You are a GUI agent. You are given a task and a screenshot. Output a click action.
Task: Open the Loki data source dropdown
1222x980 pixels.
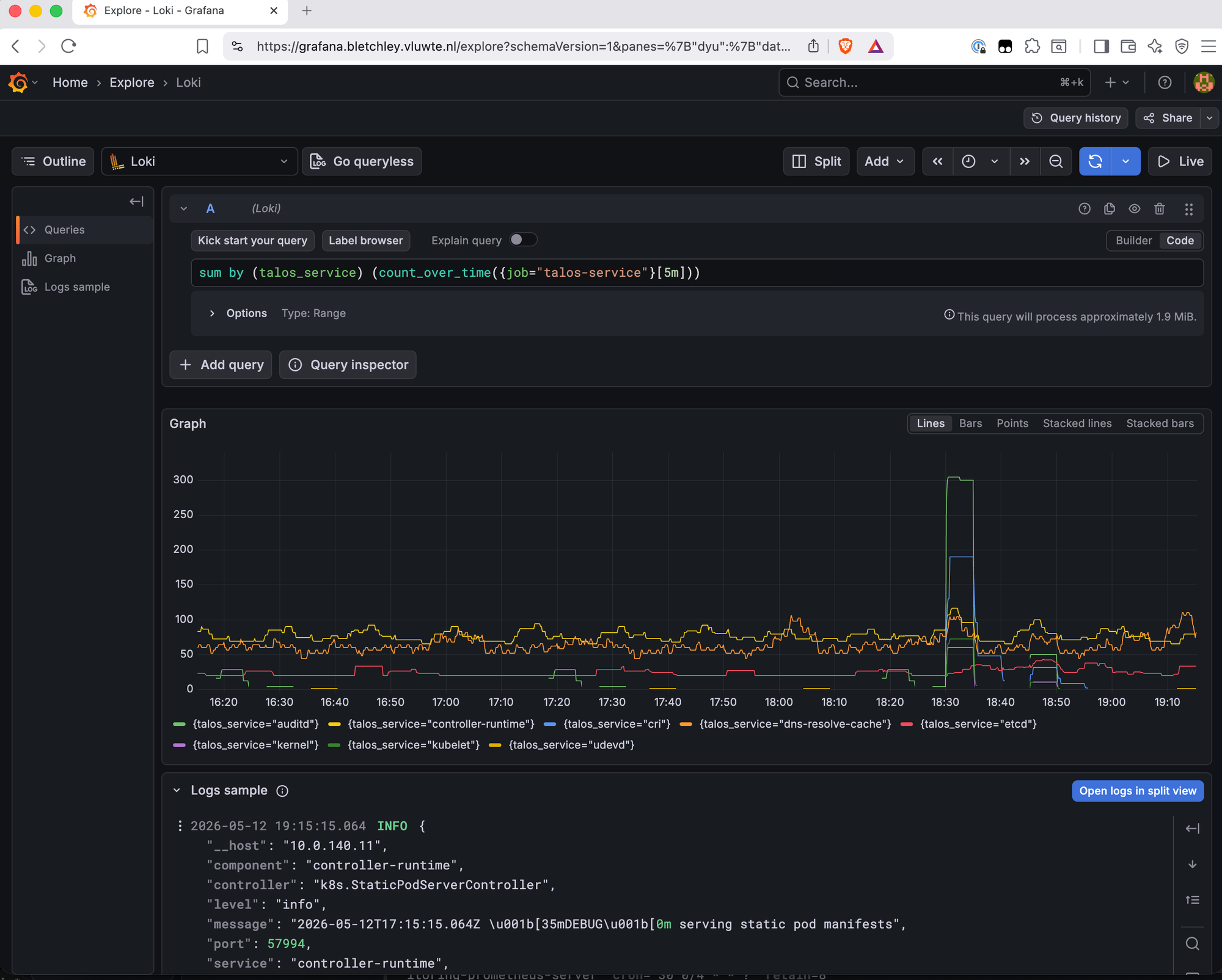[x=199, y=161]
